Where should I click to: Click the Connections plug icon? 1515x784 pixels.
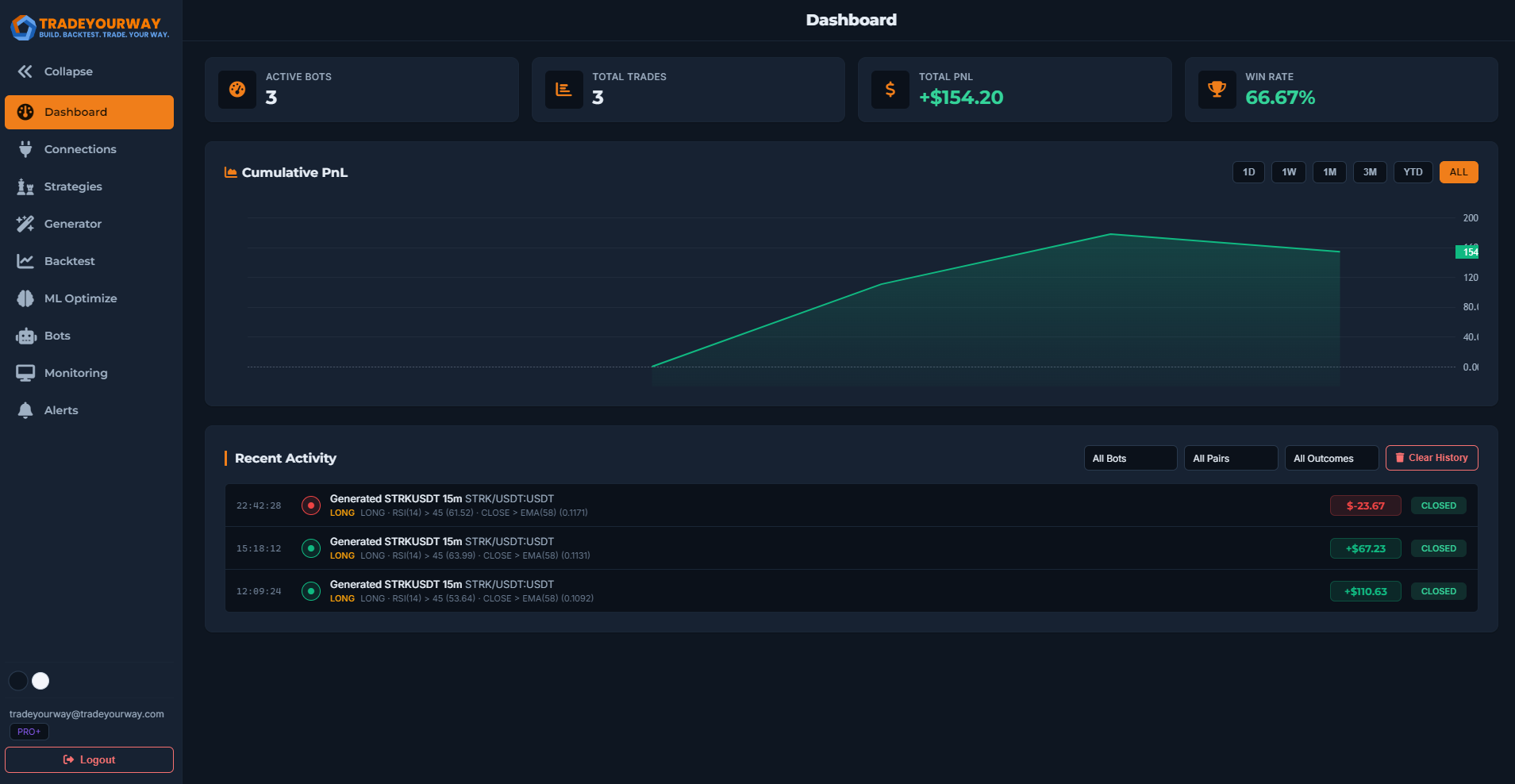coord(25,149)
